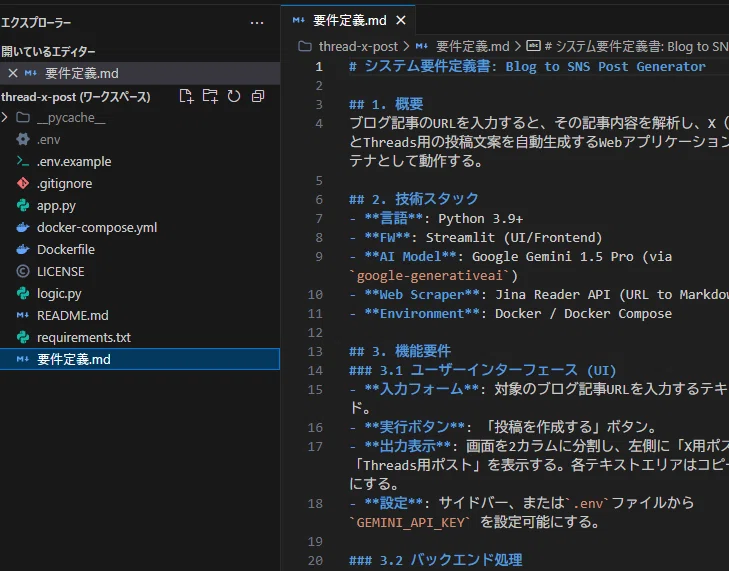Viewport: 729px width, 571px height.
Task: Click the git icon beside .gitignore
Action: point(23,184)
